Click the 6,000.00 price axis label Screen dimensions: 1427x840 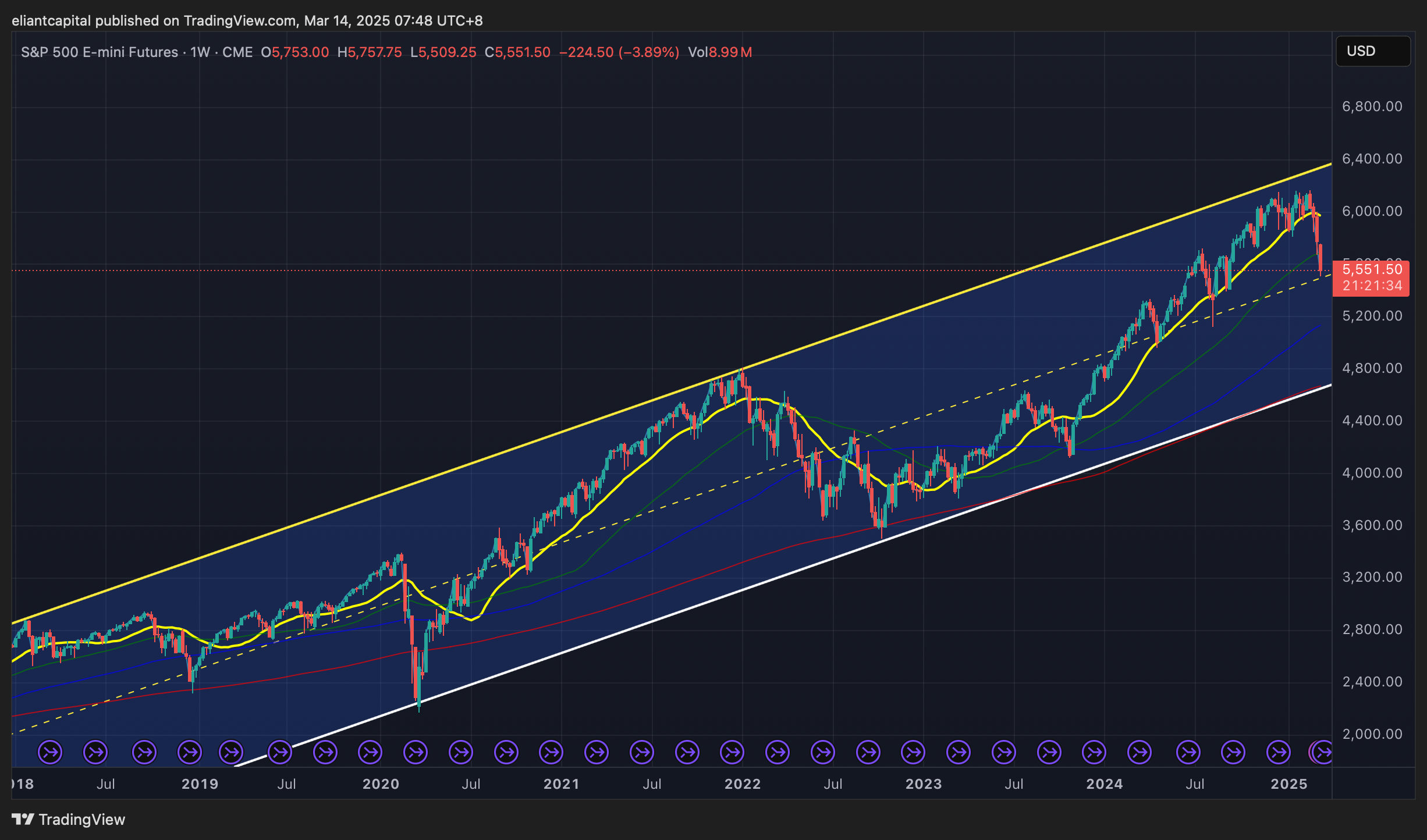point(1371,211)
